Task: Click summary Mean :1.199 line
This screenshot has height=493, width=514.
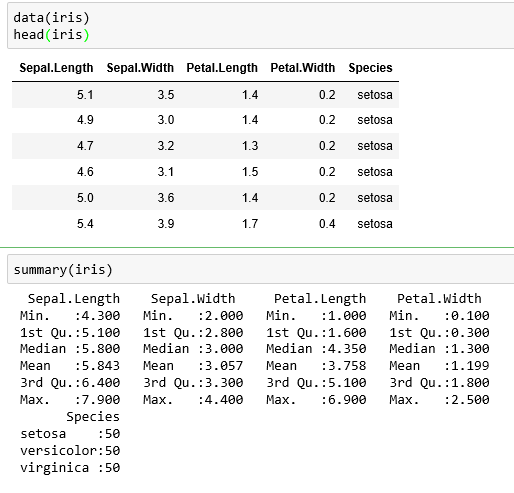Action: click(439, 366)
